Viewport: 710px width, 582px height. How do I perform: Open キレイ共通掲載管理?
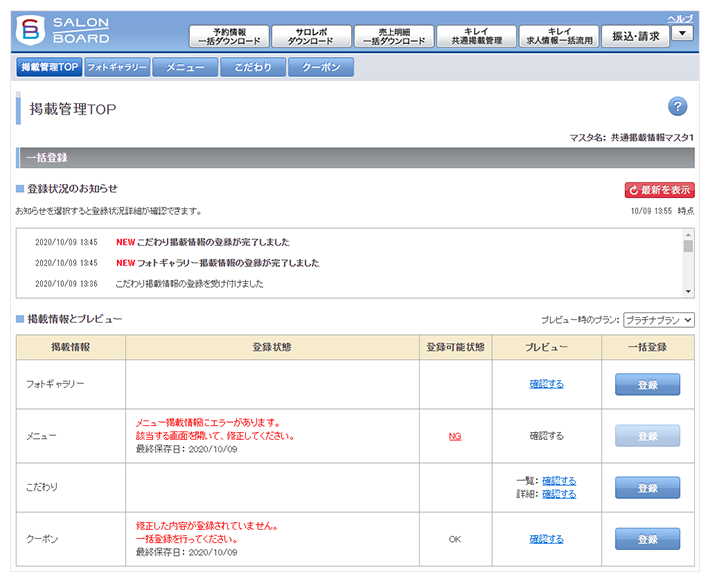pos(476,37)
